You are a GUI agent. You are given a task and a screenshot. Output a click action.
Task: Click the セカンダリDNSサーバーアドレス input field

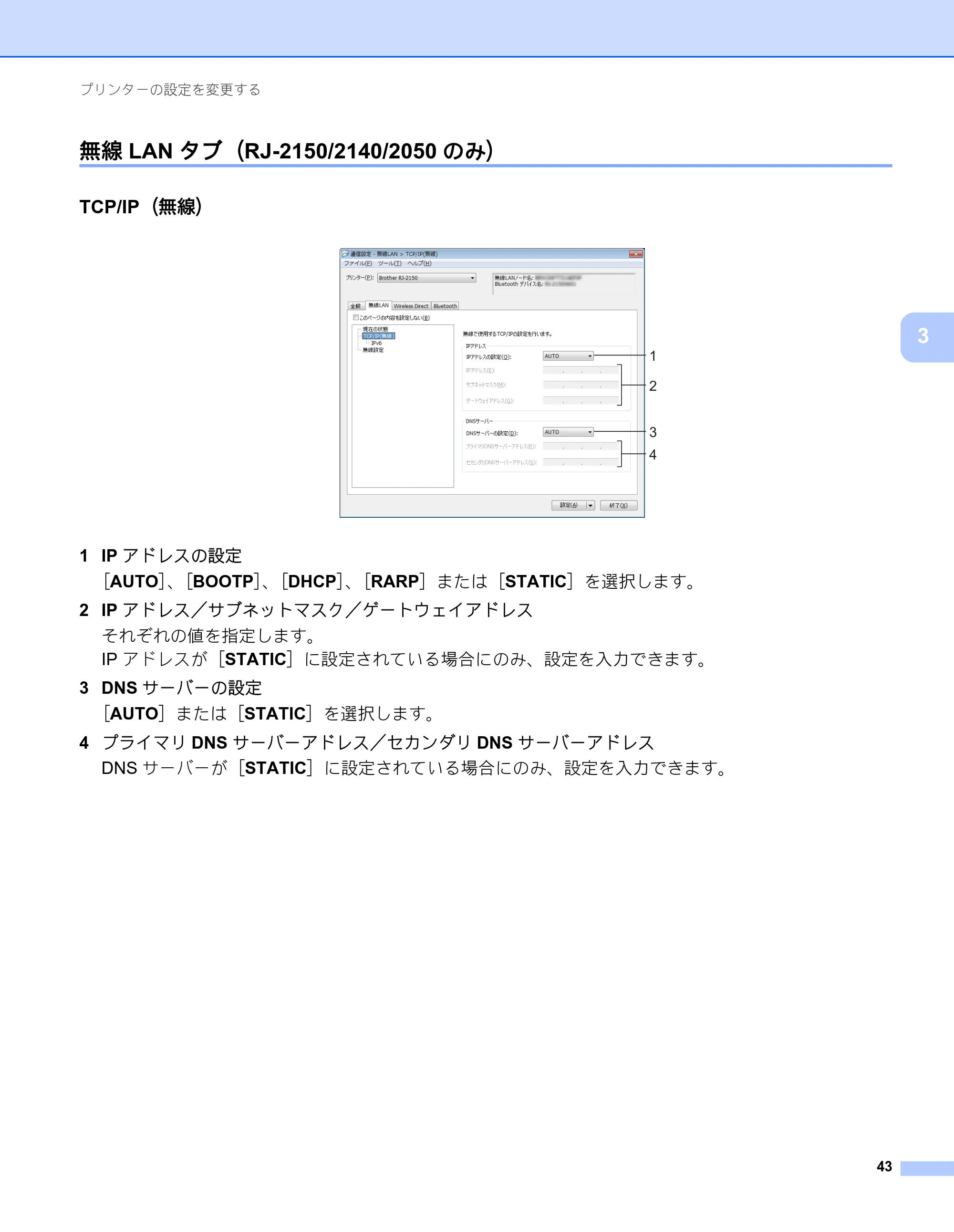coord(581,462)
